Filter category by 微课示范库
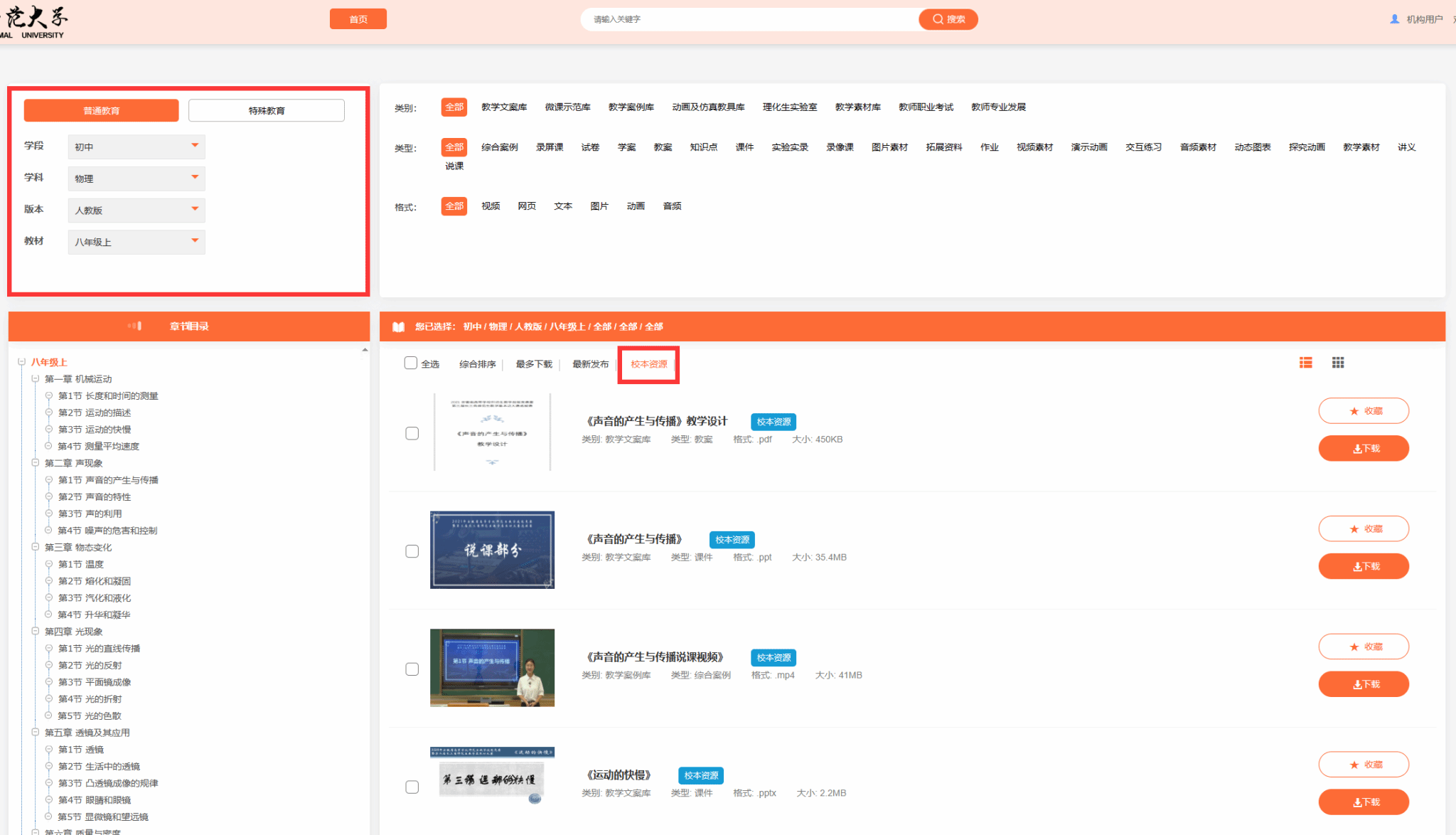Viewport: 1456px width, 835px height. pos(567,107)
